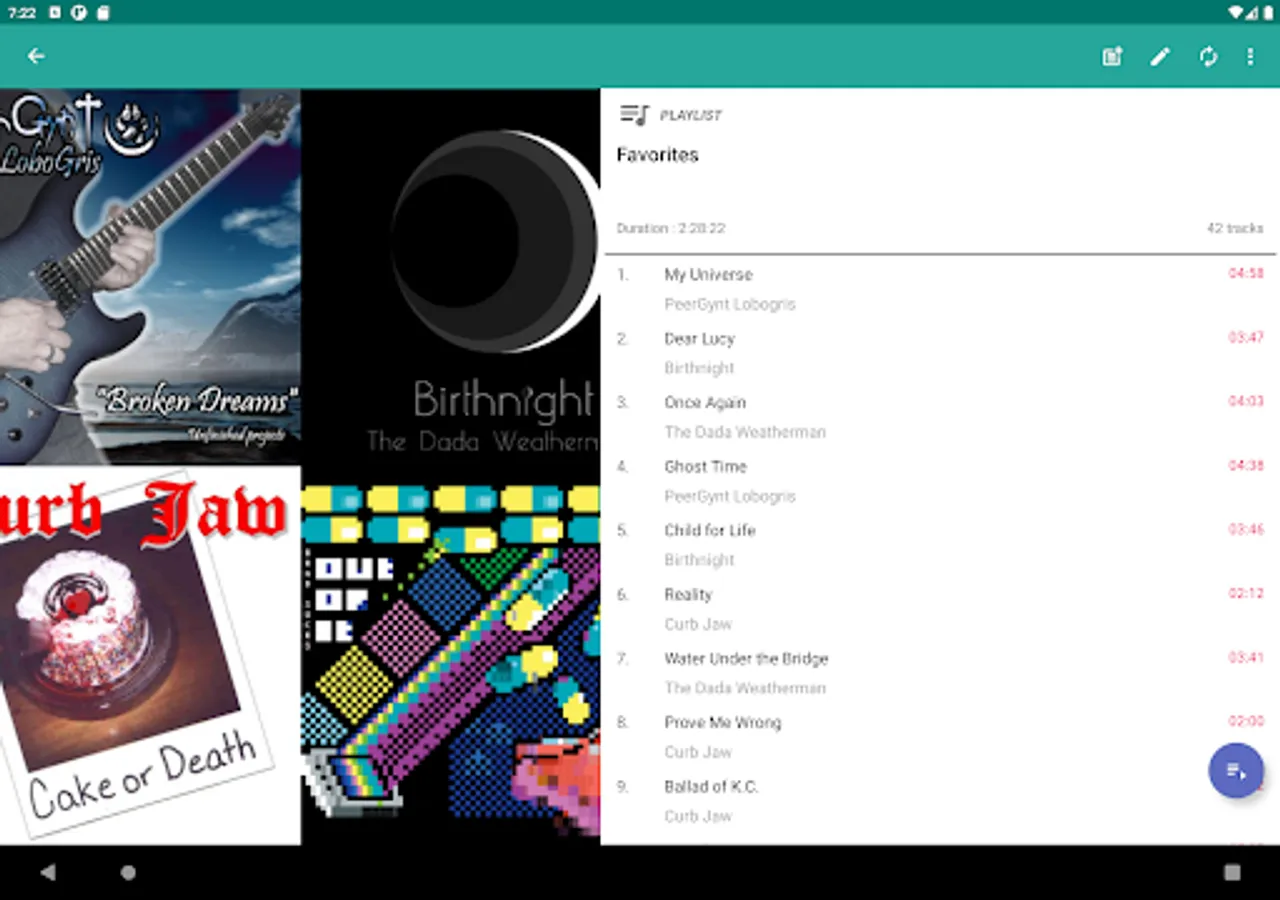The image size is (1280, 900).
Task: Tap the Android recent apps square
Action: (x=1232, y=872)
